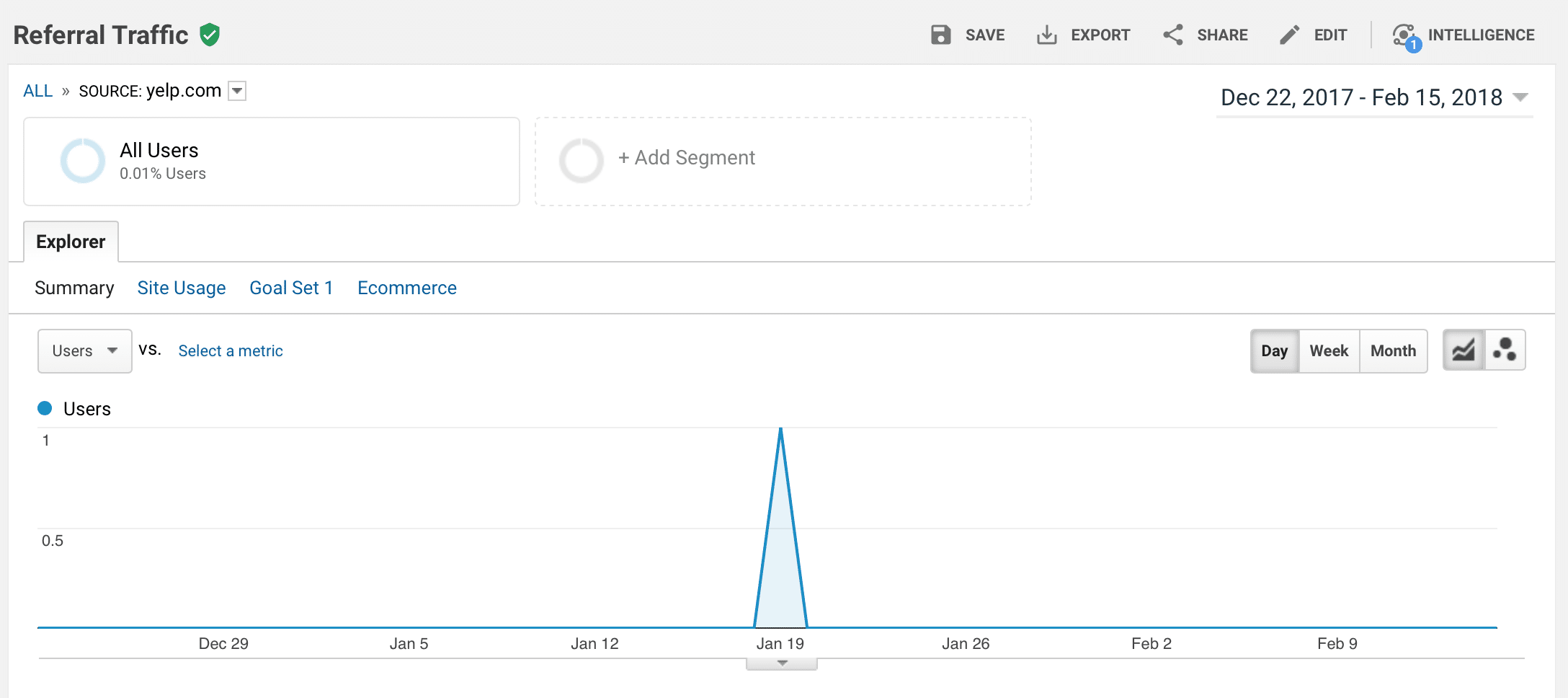The height and width of the screenshot is (698, 1568).
Task: Switch to Site Usage view
Action: 182,288
